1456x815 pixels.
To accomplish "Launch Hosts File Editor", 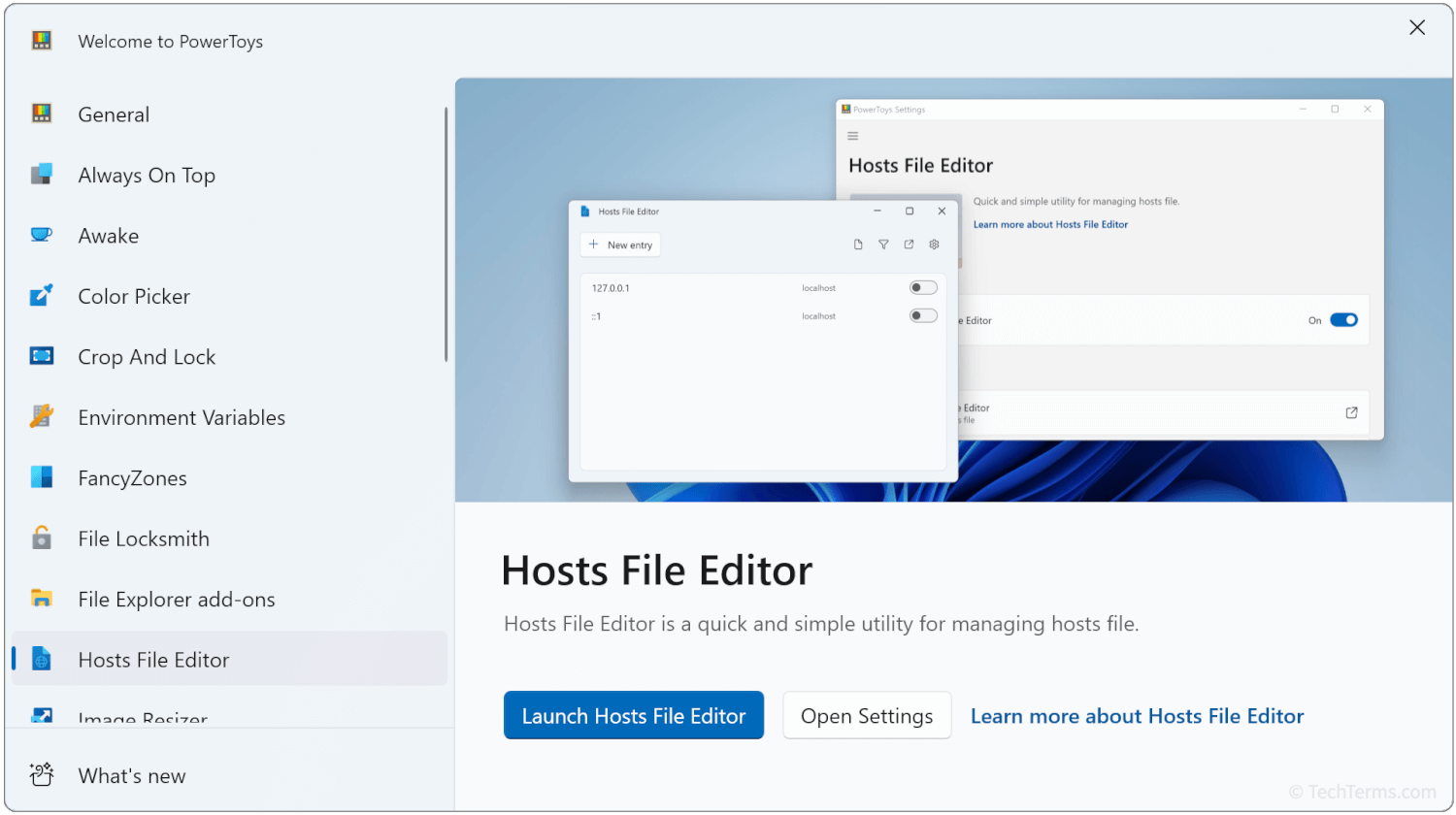I will point(634,716).
